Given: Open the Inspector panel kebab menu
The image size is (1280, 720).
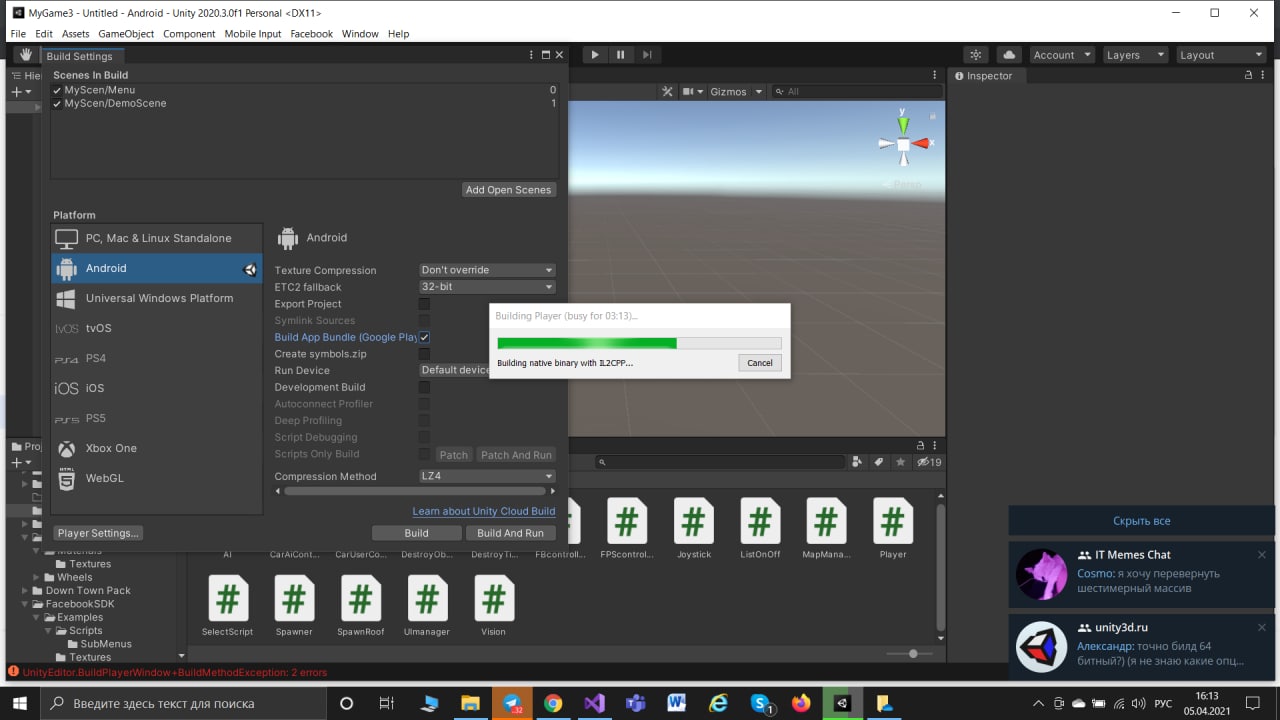Looking at the screenshot, I should tap(1265, 76).
